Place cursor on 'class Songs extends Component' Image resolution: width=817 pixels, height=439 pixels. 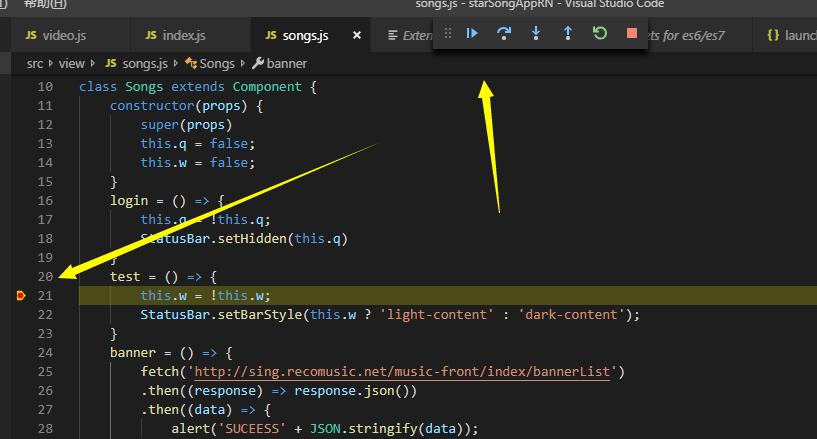click(190, 87)
